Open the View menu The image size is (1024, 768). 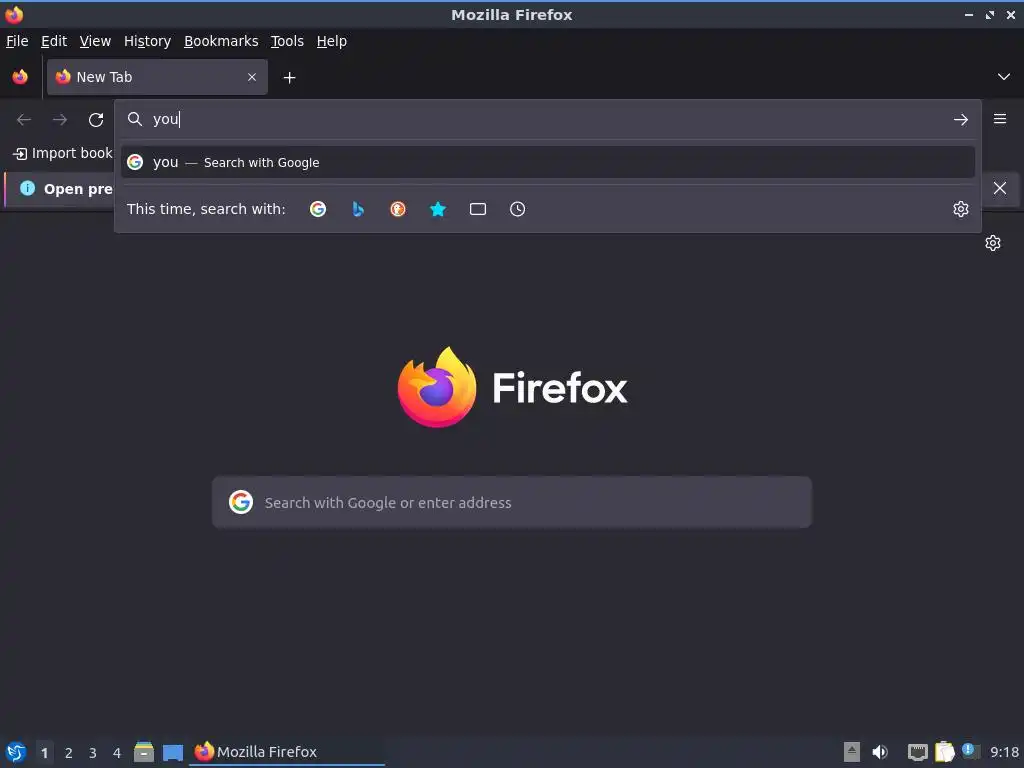pos(95,41)
